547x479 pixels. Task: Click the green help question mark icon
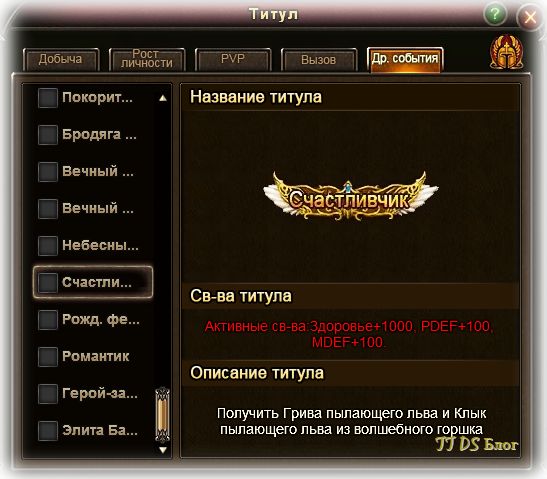pos(494,15)
